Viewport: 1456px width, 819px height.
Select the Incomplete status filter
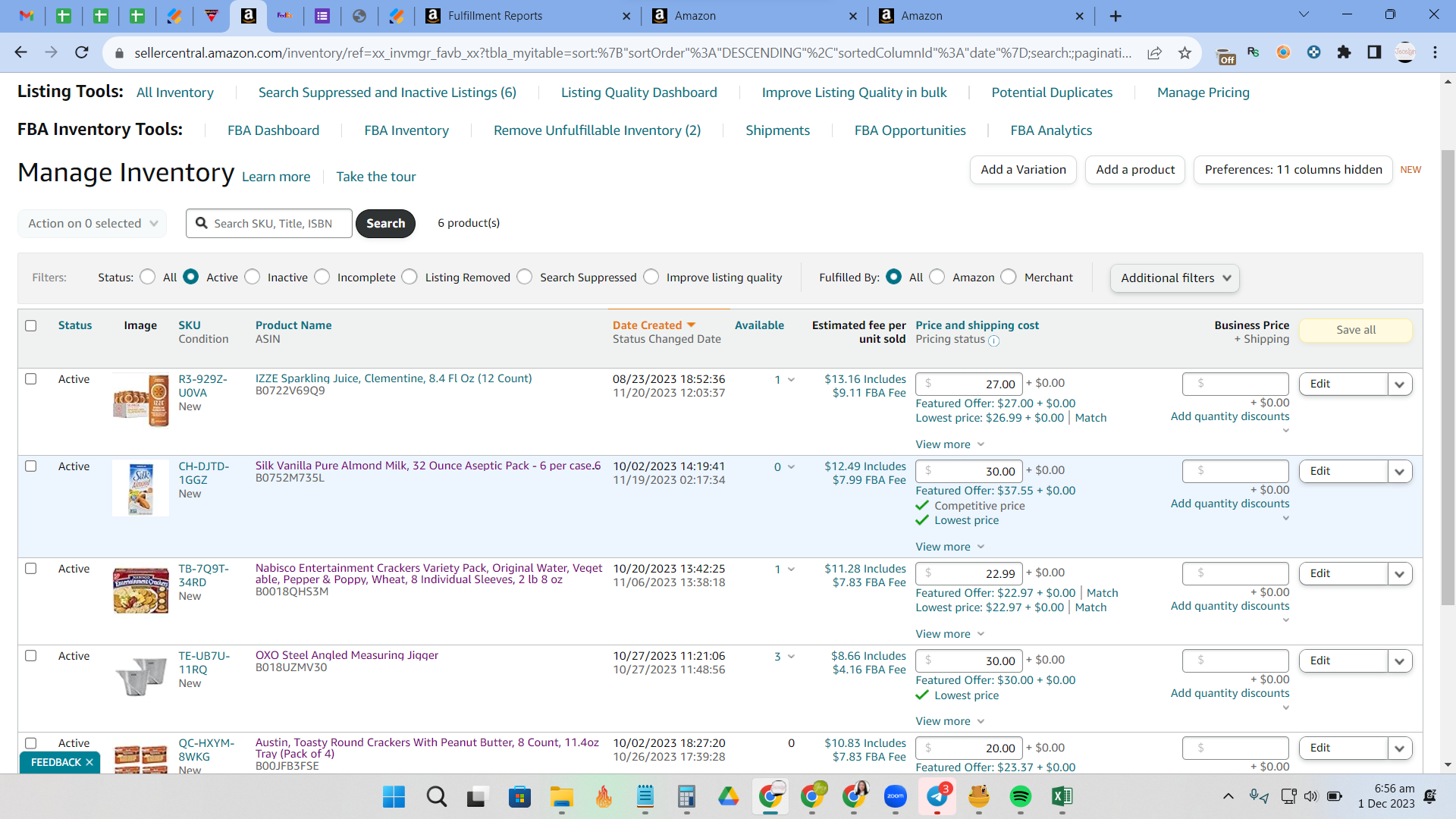click(x=322, y=277)
